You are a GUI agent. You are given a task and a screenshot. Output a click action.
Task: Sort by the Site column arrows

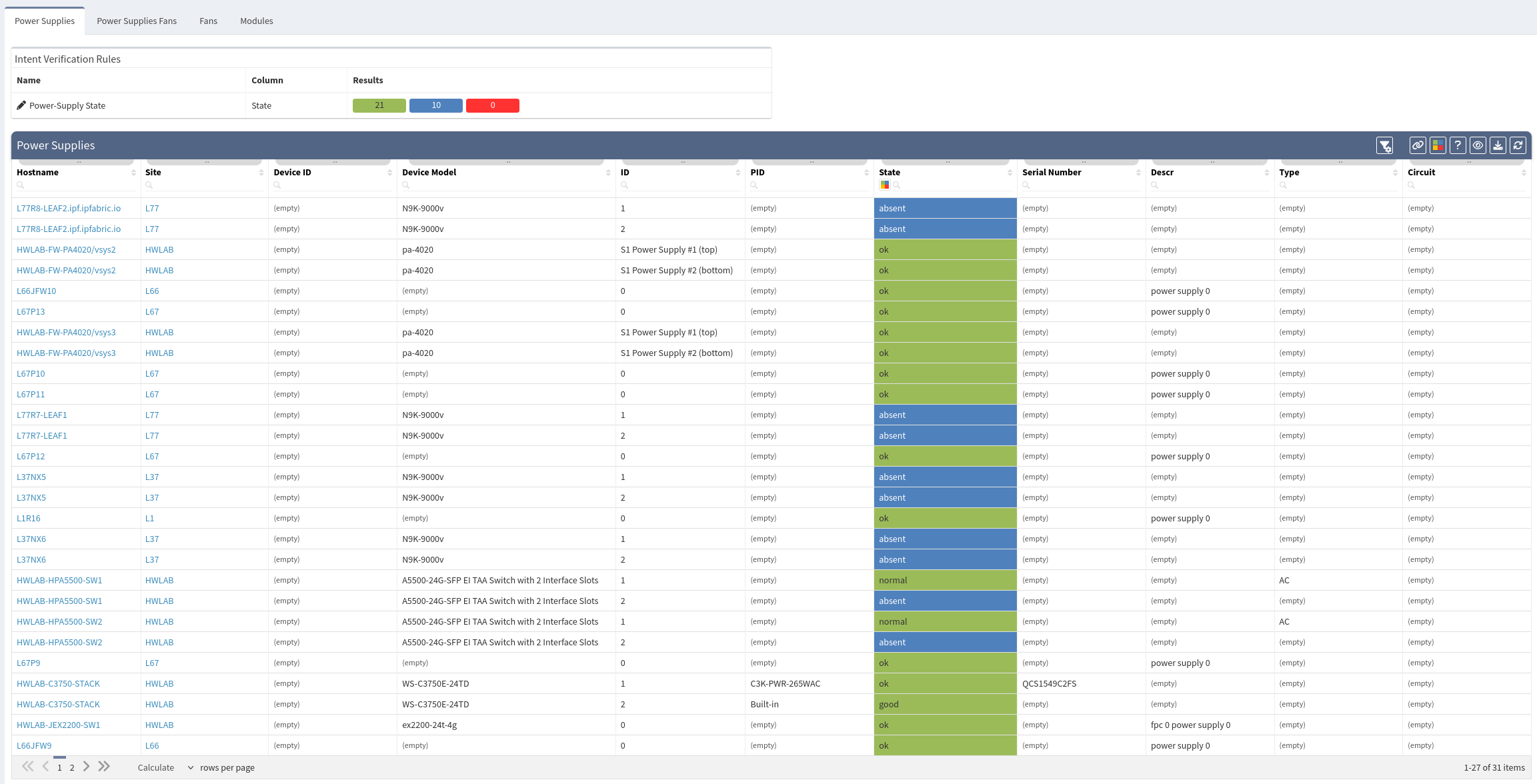(x=261, y=173)
